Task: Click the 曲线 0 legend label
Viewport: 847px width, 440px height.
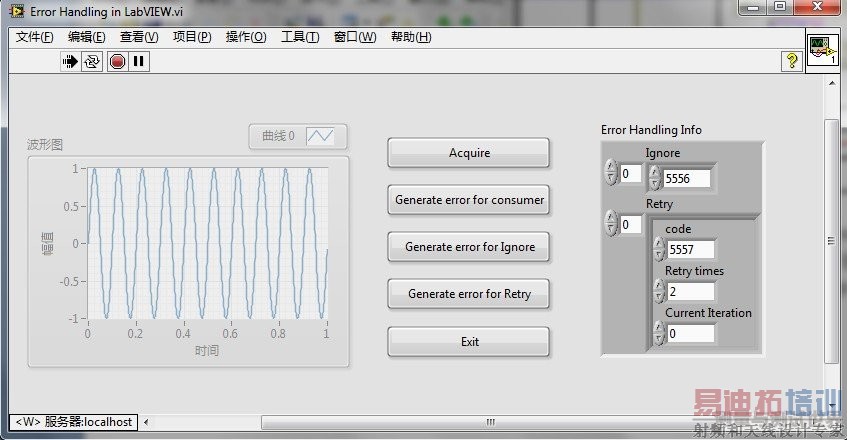Action: click(x=278, y=136)
